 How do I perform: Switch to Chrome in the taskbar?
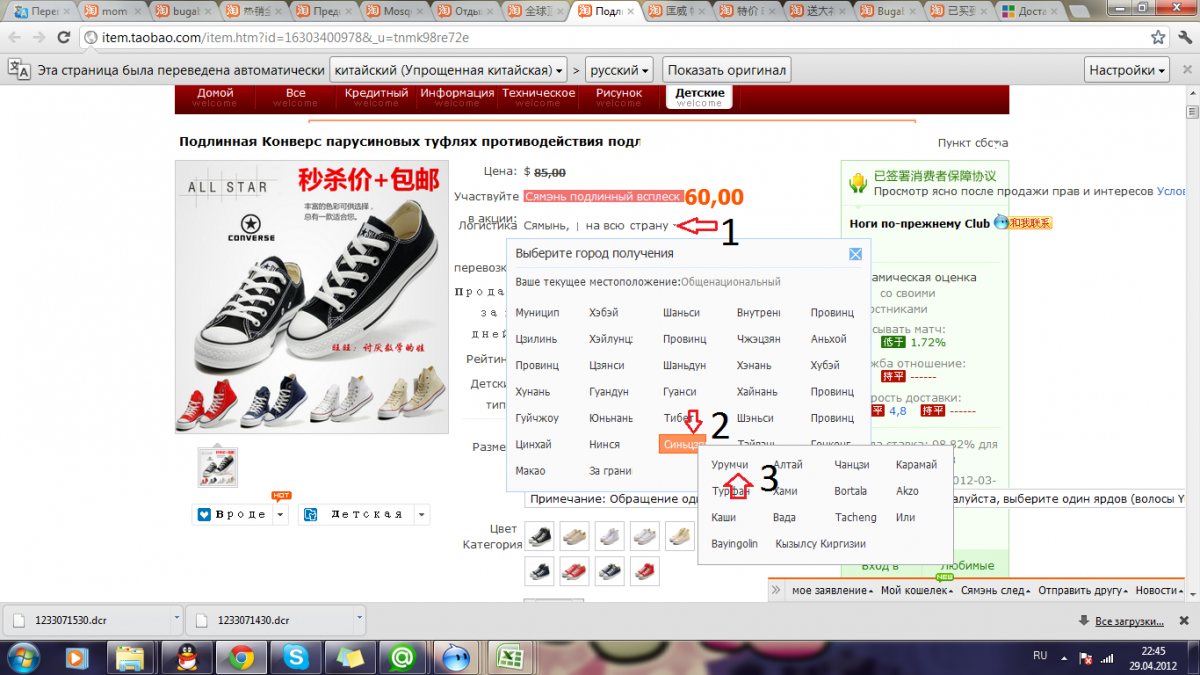coord(240,657)
